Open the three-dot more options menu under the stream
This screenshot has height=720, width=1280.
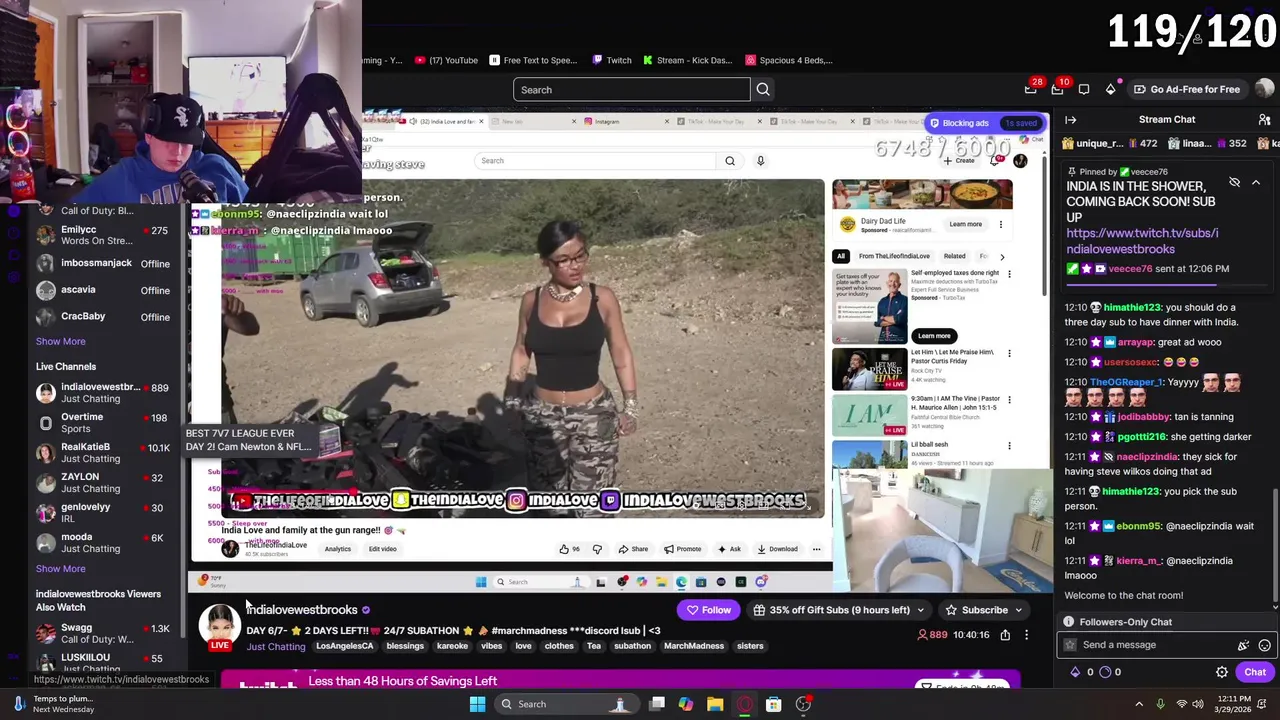pyautogui.click(x=1026, y=635)
